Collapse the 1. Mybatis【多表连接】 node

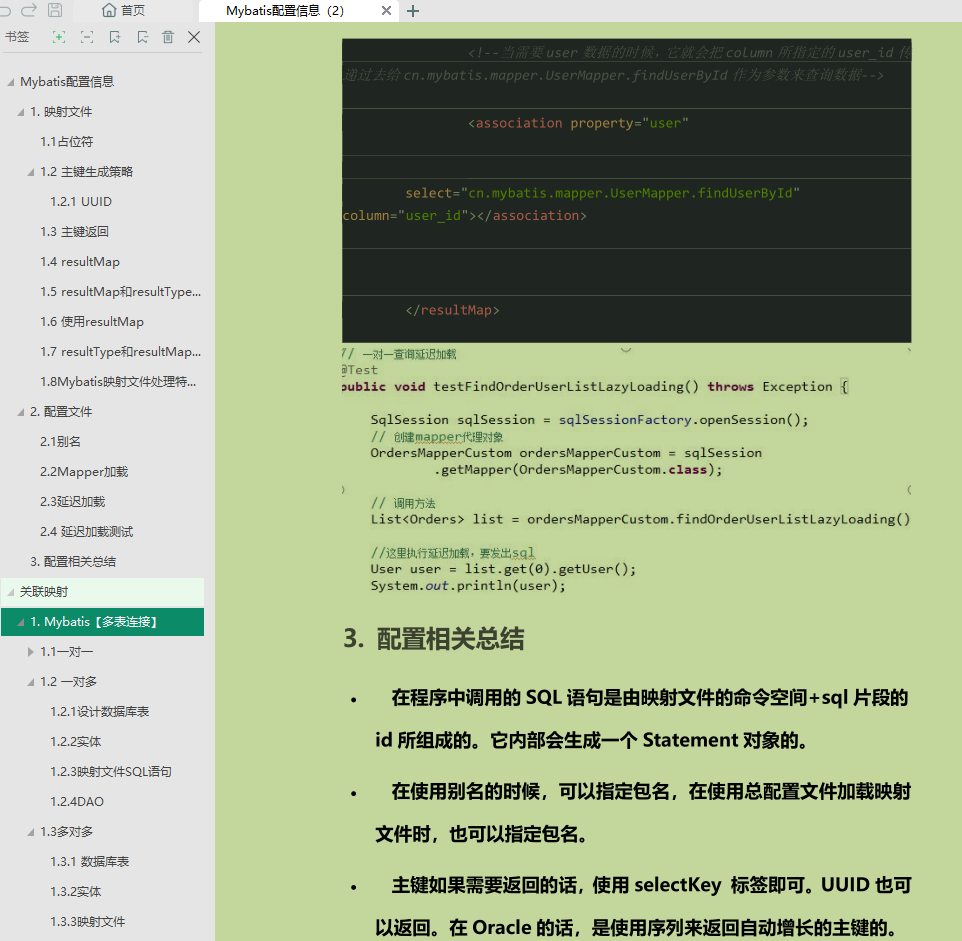21,622
